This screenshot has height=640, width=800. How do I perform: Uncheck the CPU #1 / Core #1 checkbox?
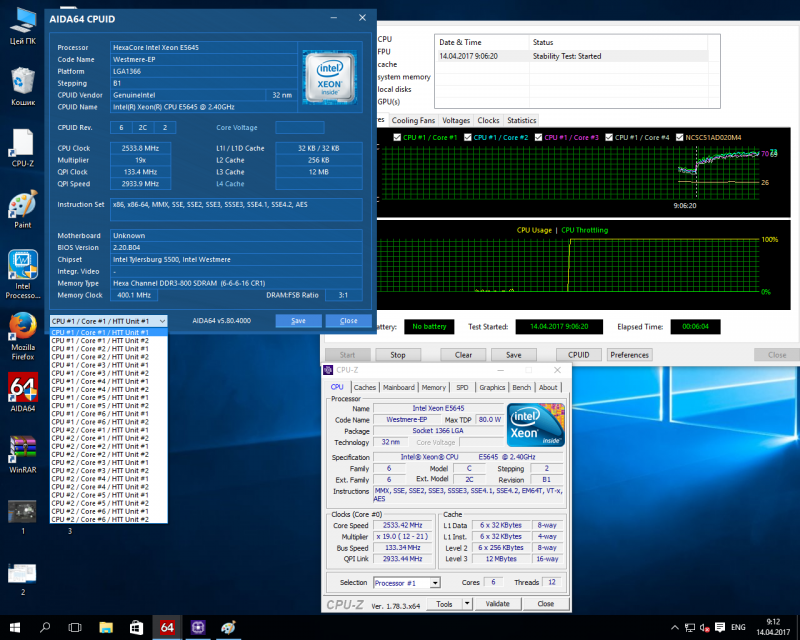398,137
